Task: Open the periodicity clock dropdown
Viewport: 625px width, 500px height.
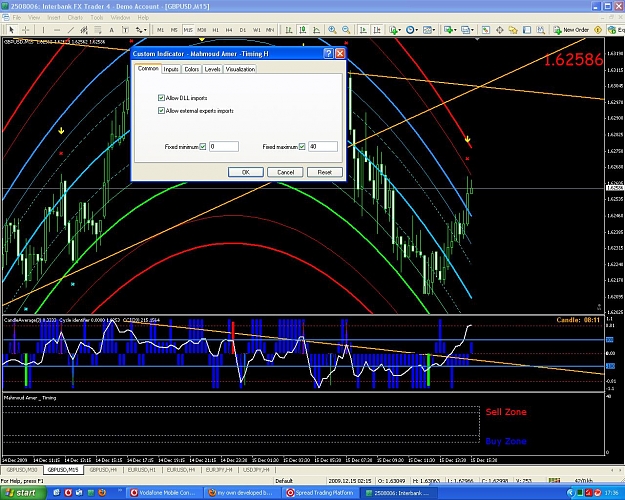Action: 411,30
